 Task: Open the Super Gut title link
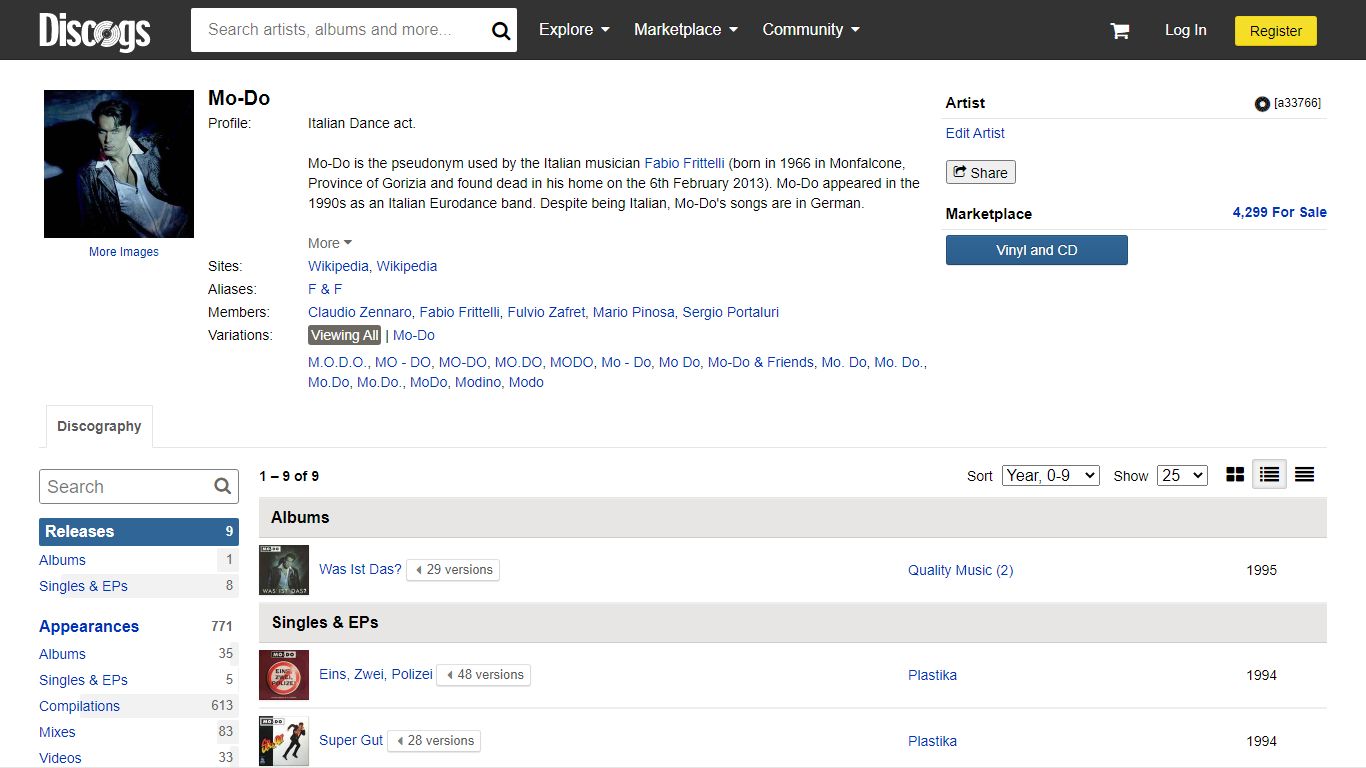tap(351, 740)
